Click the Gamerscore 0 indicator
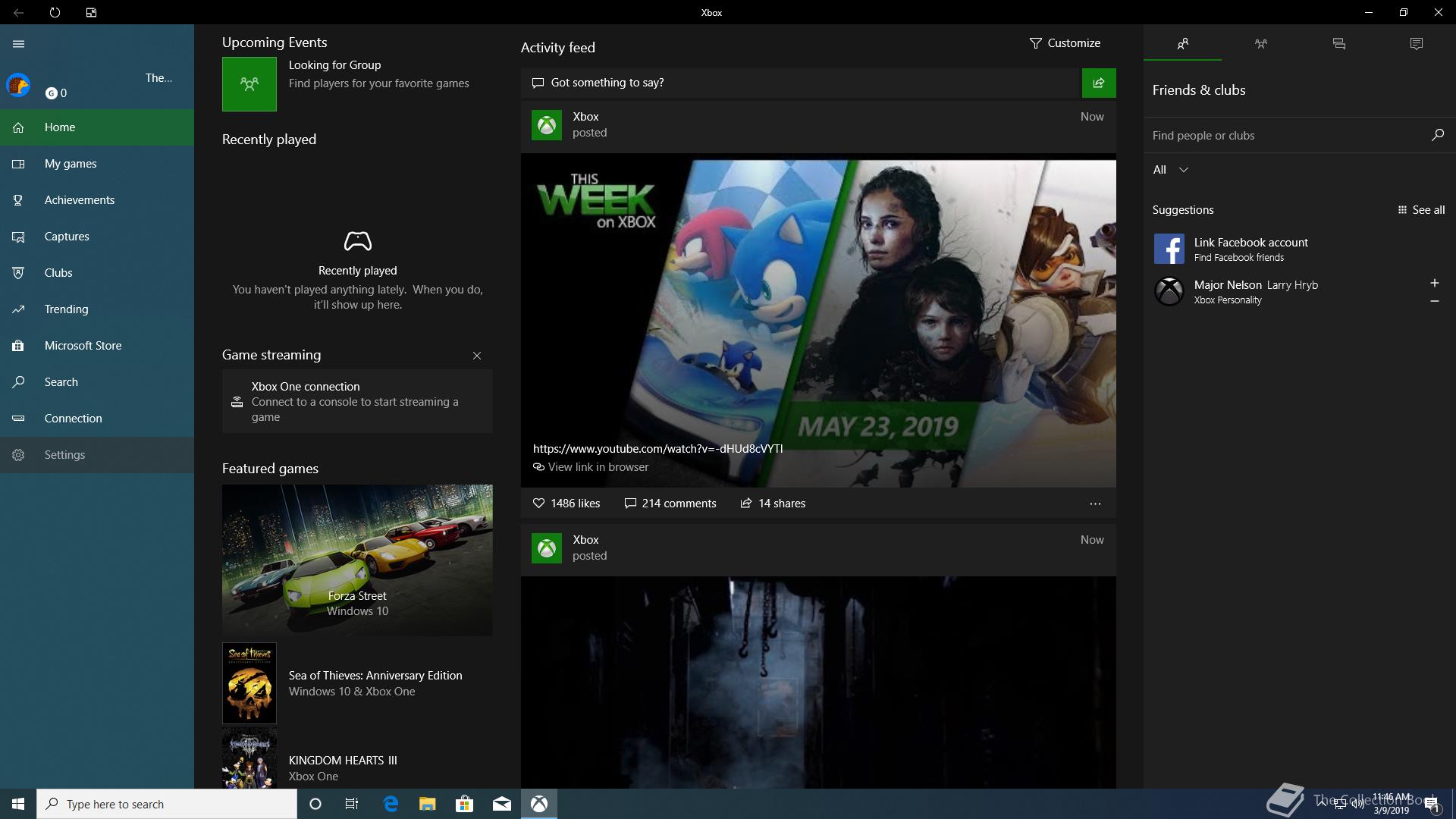Image resolution: width=1456 pixels, height=819 pixels. (56, 93)
